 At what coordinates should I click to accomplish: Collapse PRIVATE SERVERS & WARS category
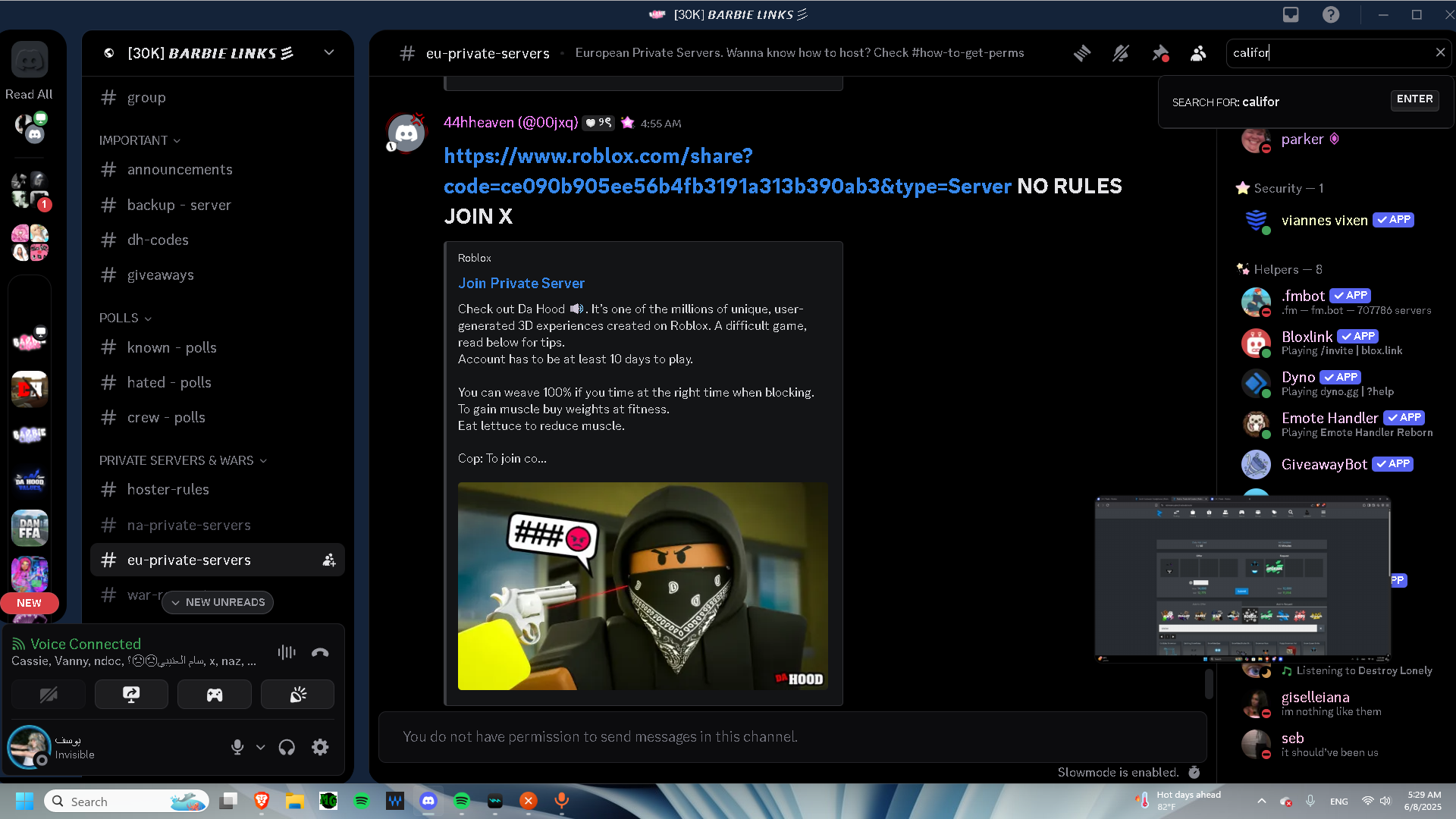click(183, 460)
